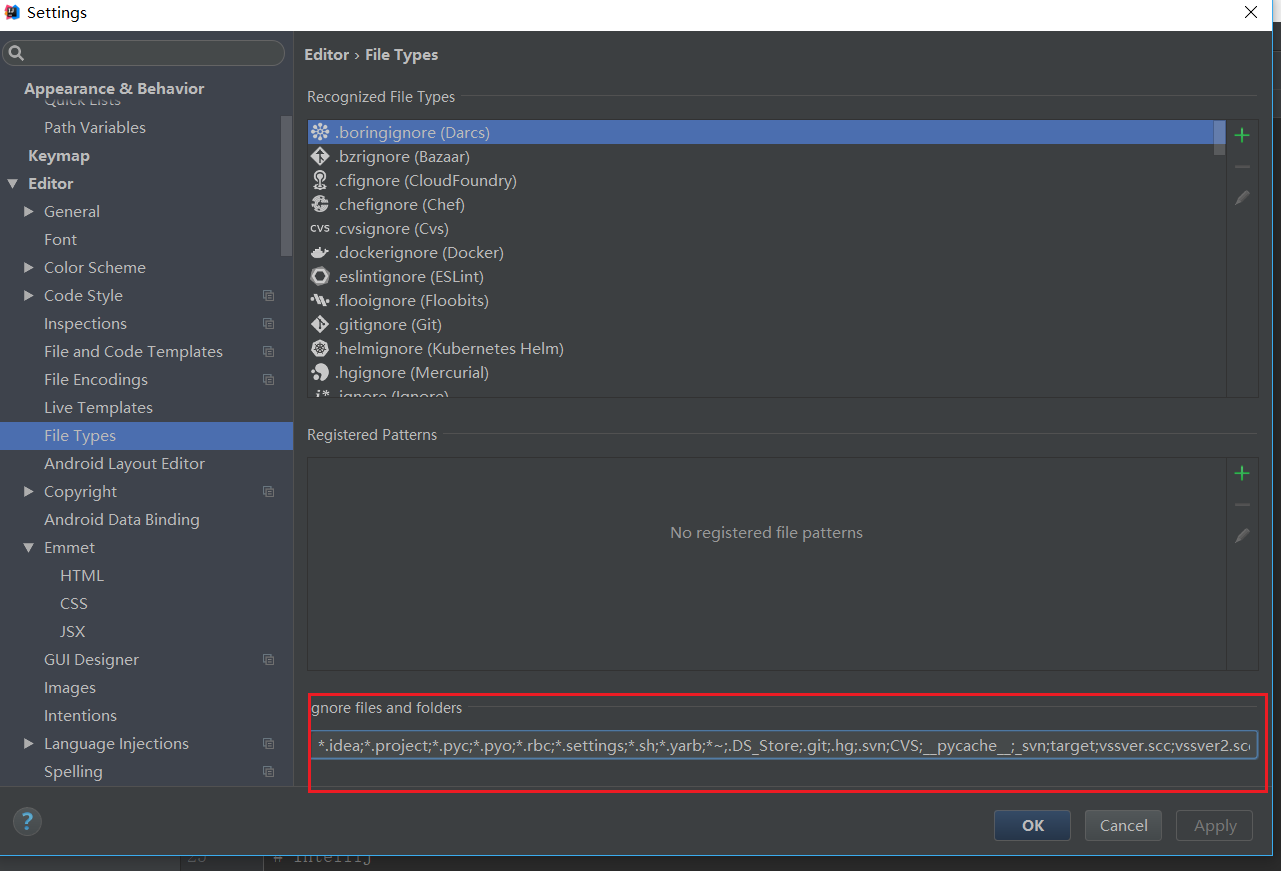Open Emmet JSX settings
The height and width of the screenshot is (871, 1281).
[73, 632]
